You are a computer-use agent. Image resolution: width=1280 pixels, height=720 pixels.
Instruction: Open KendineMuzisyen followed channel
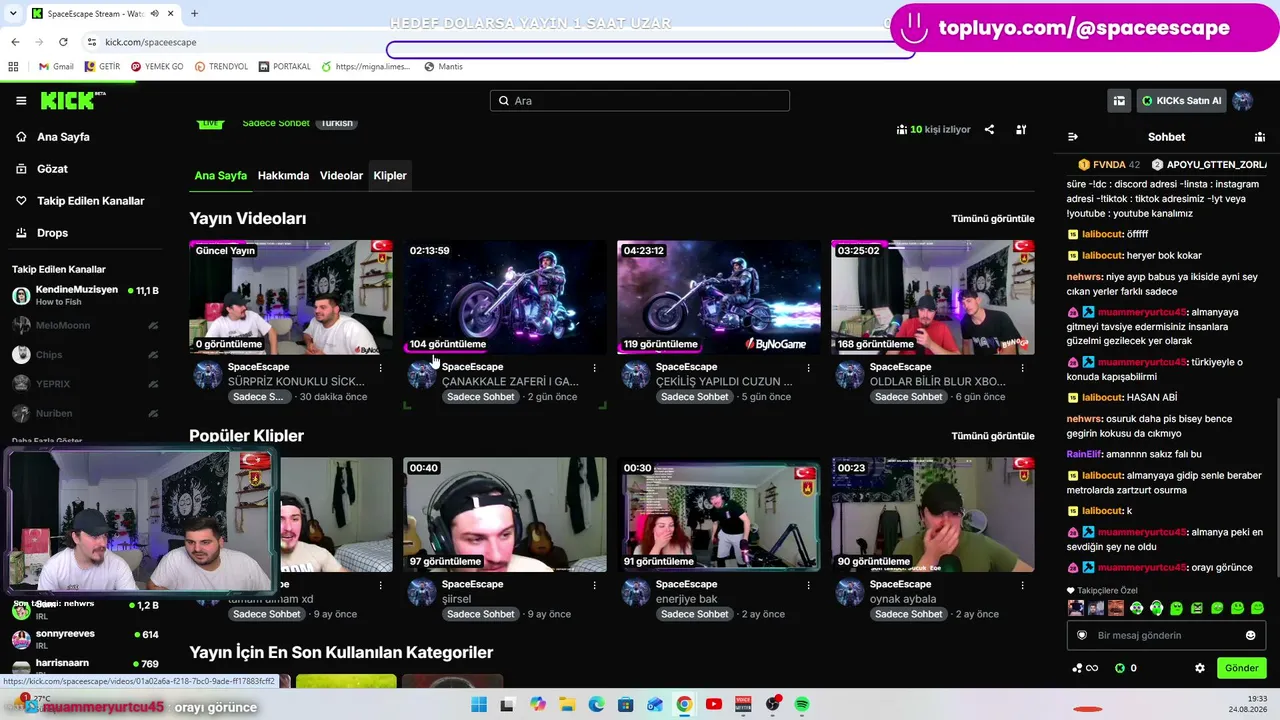click(x=85, y=296)
